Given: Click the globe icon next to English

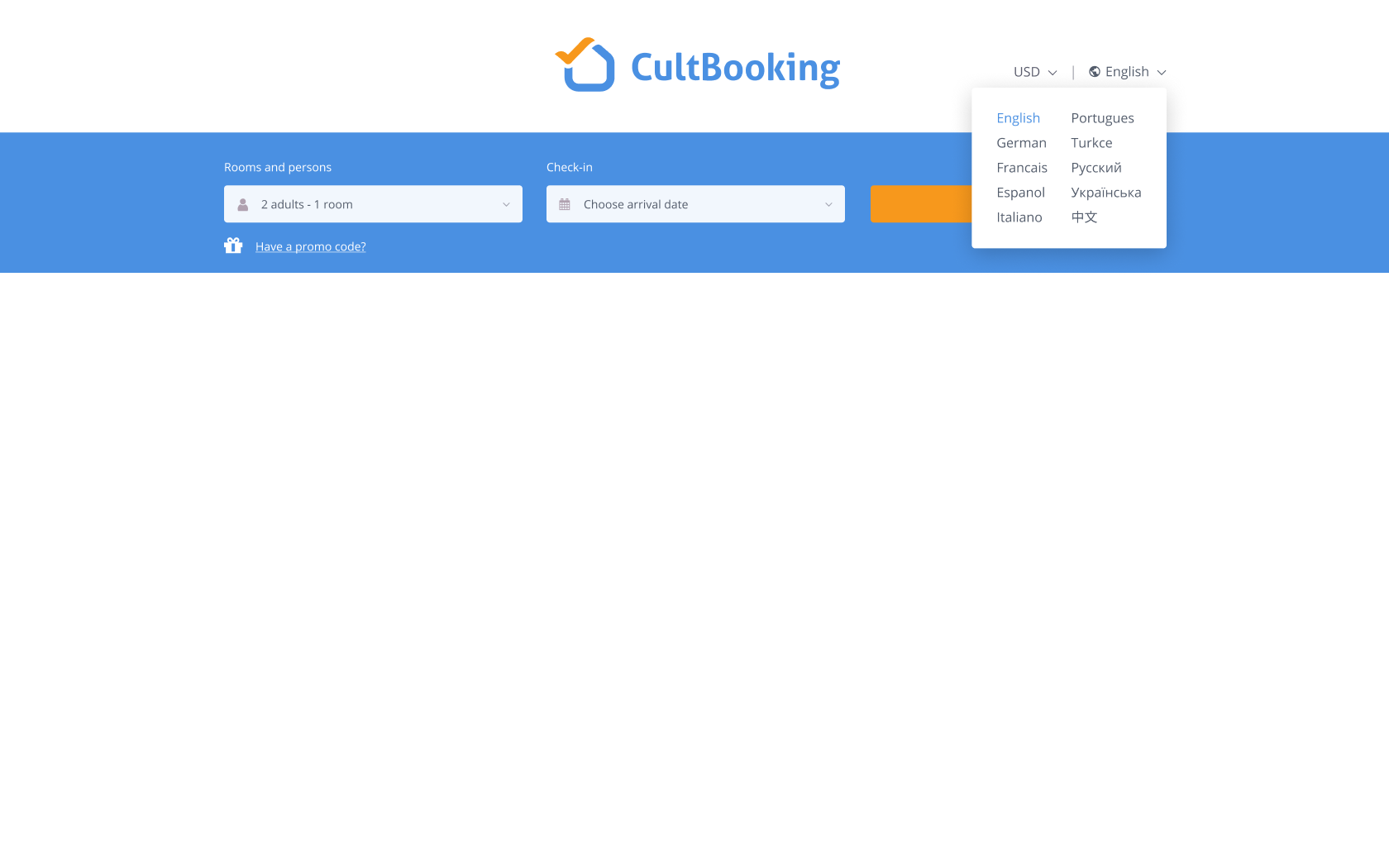Looking at the screenshot, I should 1094,71.
